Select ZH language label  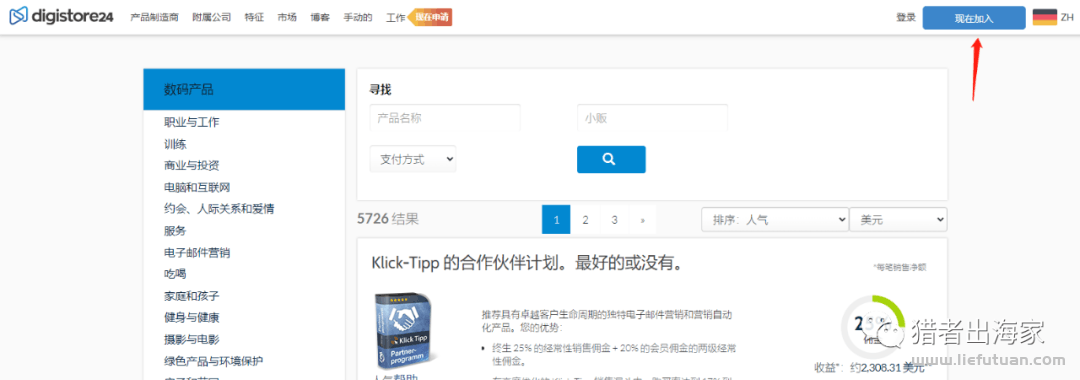click(1066, 18)
